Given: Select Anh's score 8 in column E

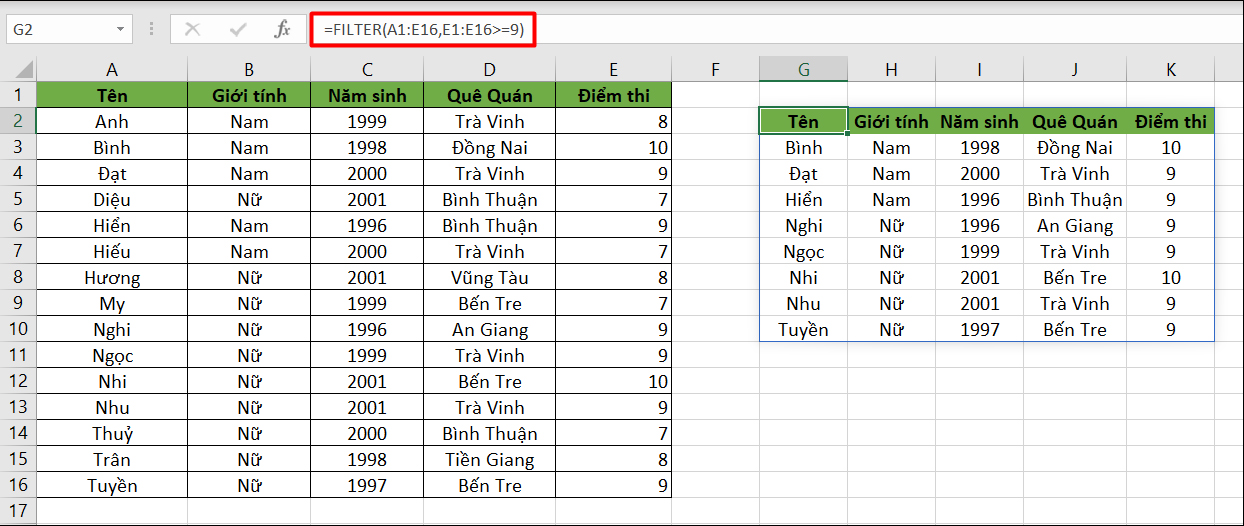Looking at the screenshot, I should coord(613,121).
